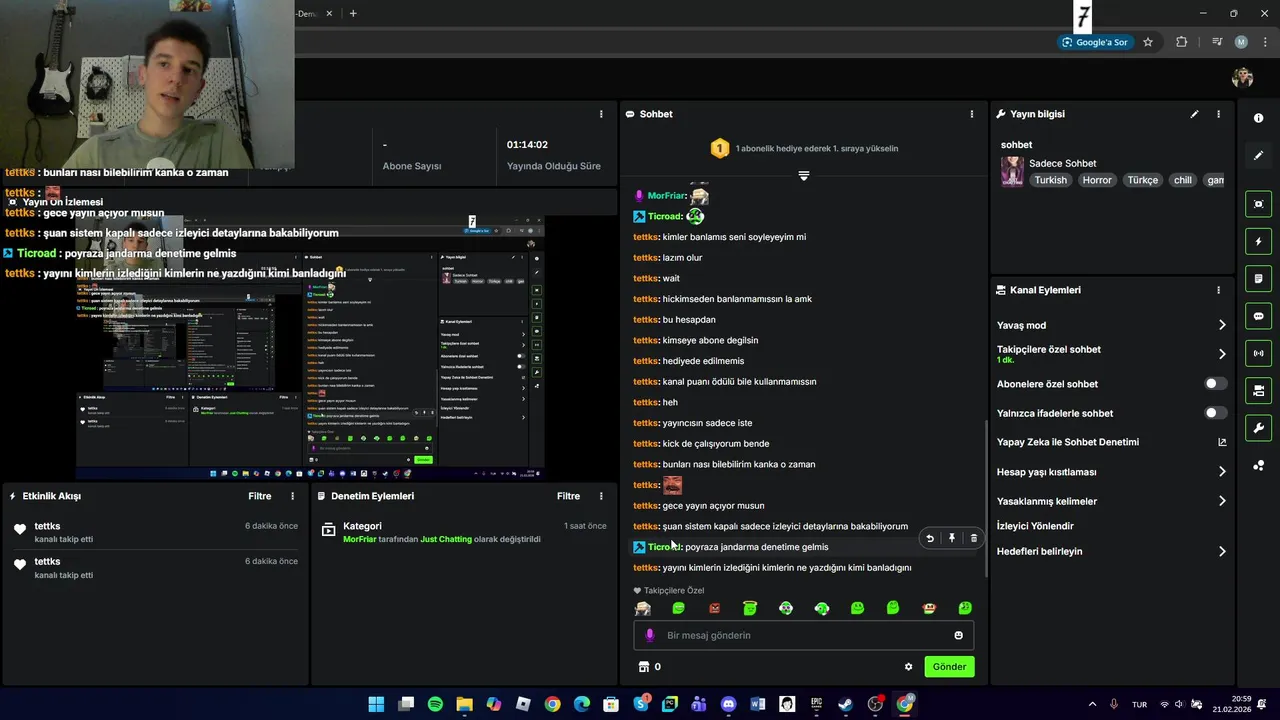Screen dimensions: 1280x720
Task: Open Etkinlik Akışı three-dot menu
Action: pyautogui.click(x=293, y=496)
